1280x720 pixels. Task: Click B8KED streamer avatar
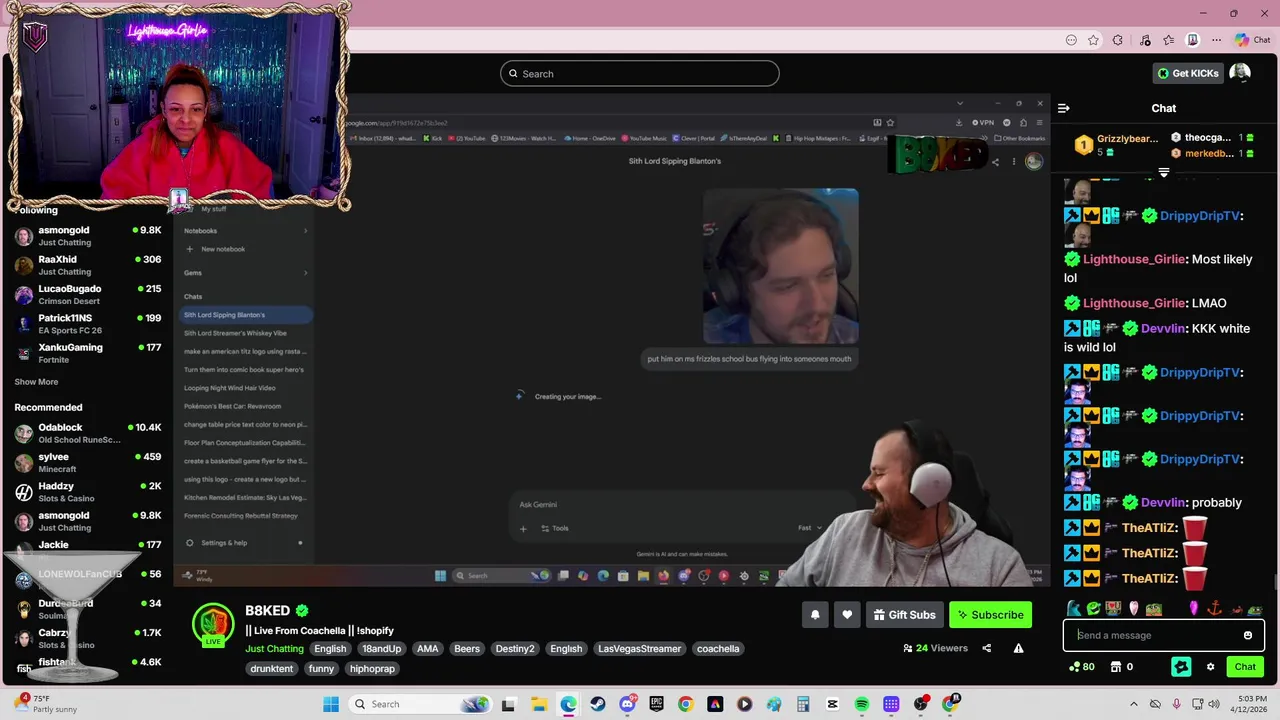[213, 624]
